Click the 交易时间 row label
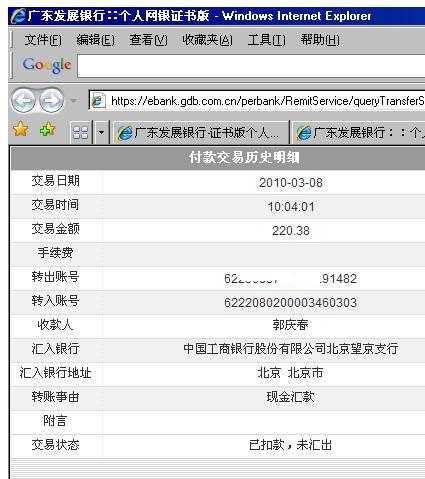425x479 pixels. click(55, 205)
